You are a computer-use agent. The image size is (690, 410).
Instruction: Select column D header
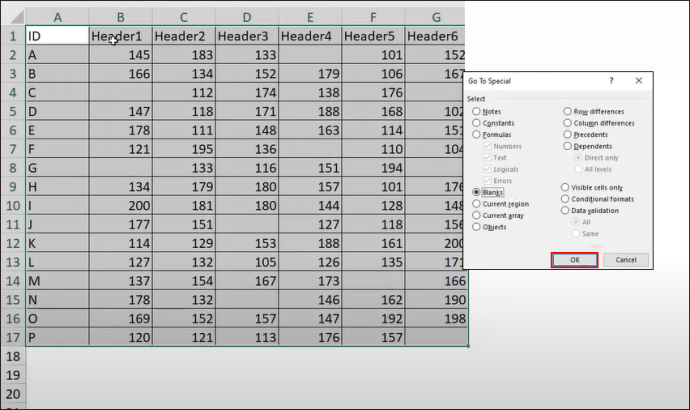point(247,17)
